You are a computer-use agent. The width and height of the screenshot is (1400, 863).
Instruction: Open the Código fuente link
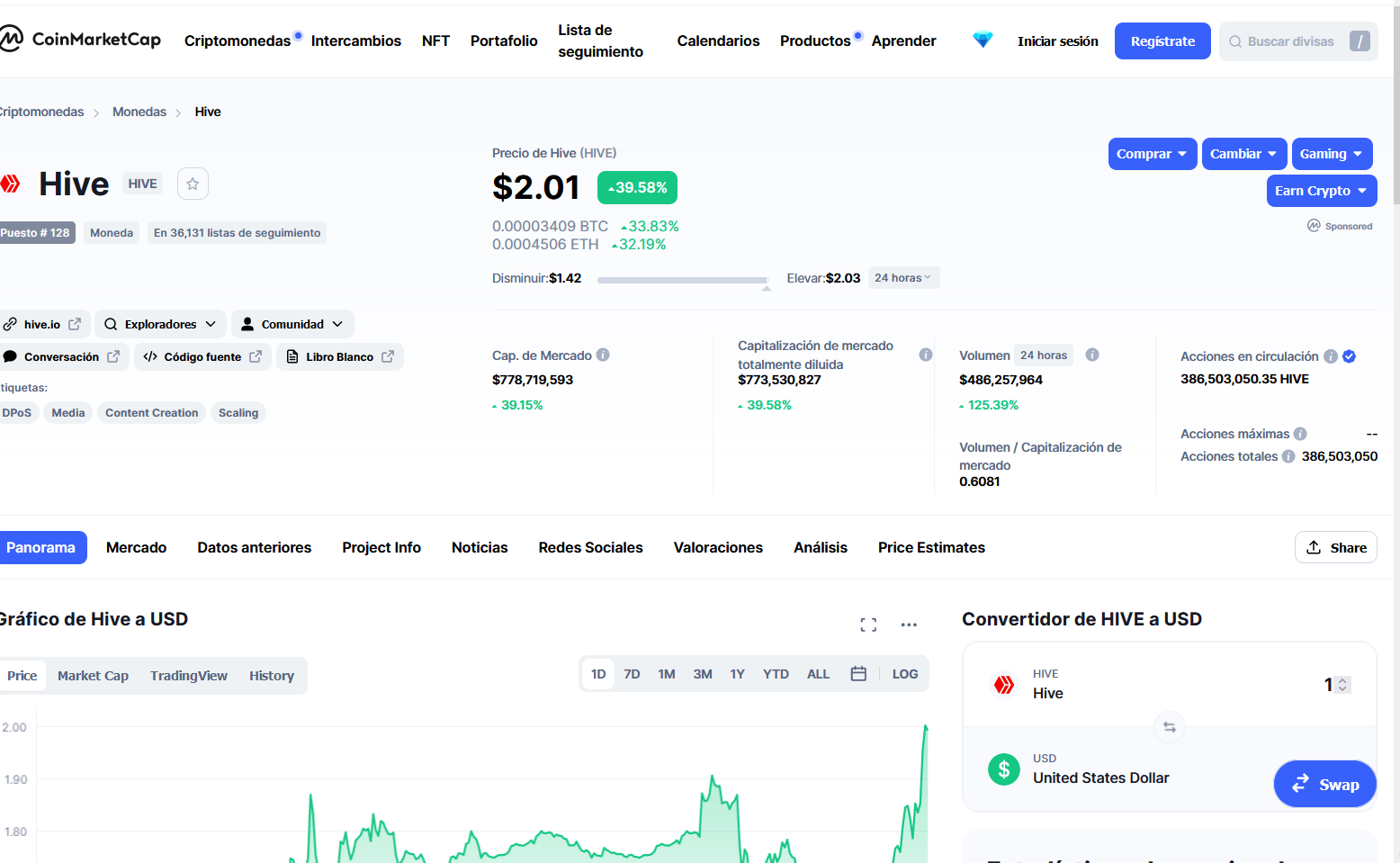tap(202, 356)
